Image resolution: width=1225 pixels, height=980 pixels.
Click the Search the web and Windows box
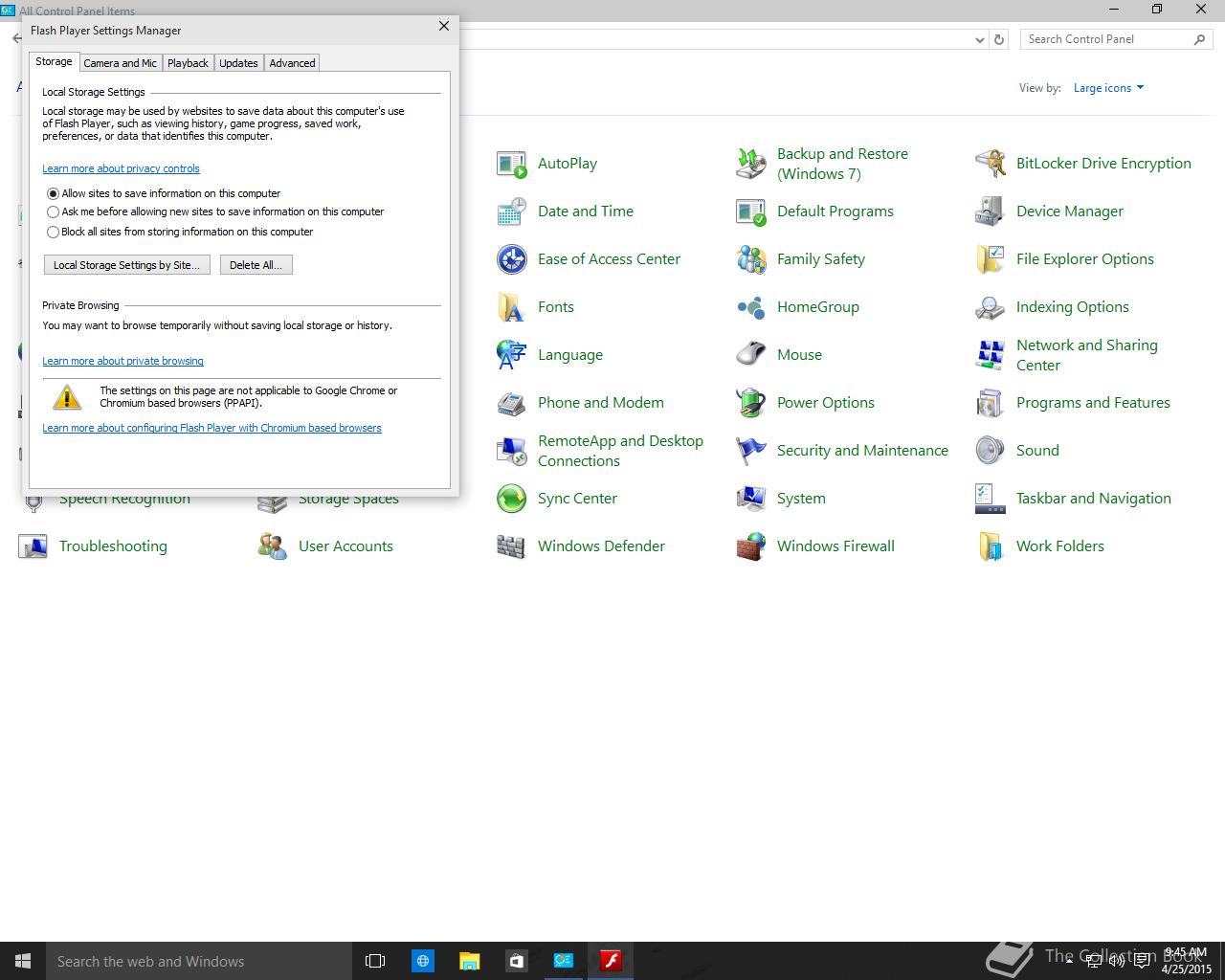tap(199, 961)
